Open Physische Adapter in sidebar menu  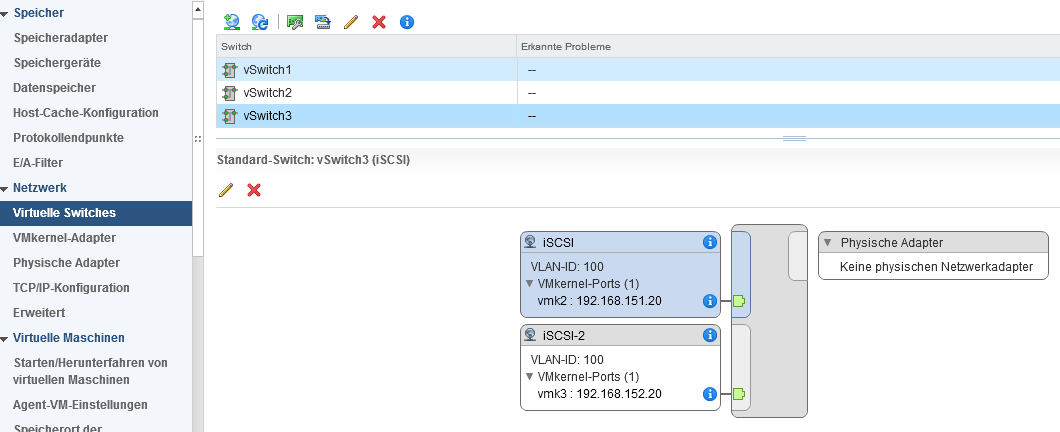click(x=66, y=263)
